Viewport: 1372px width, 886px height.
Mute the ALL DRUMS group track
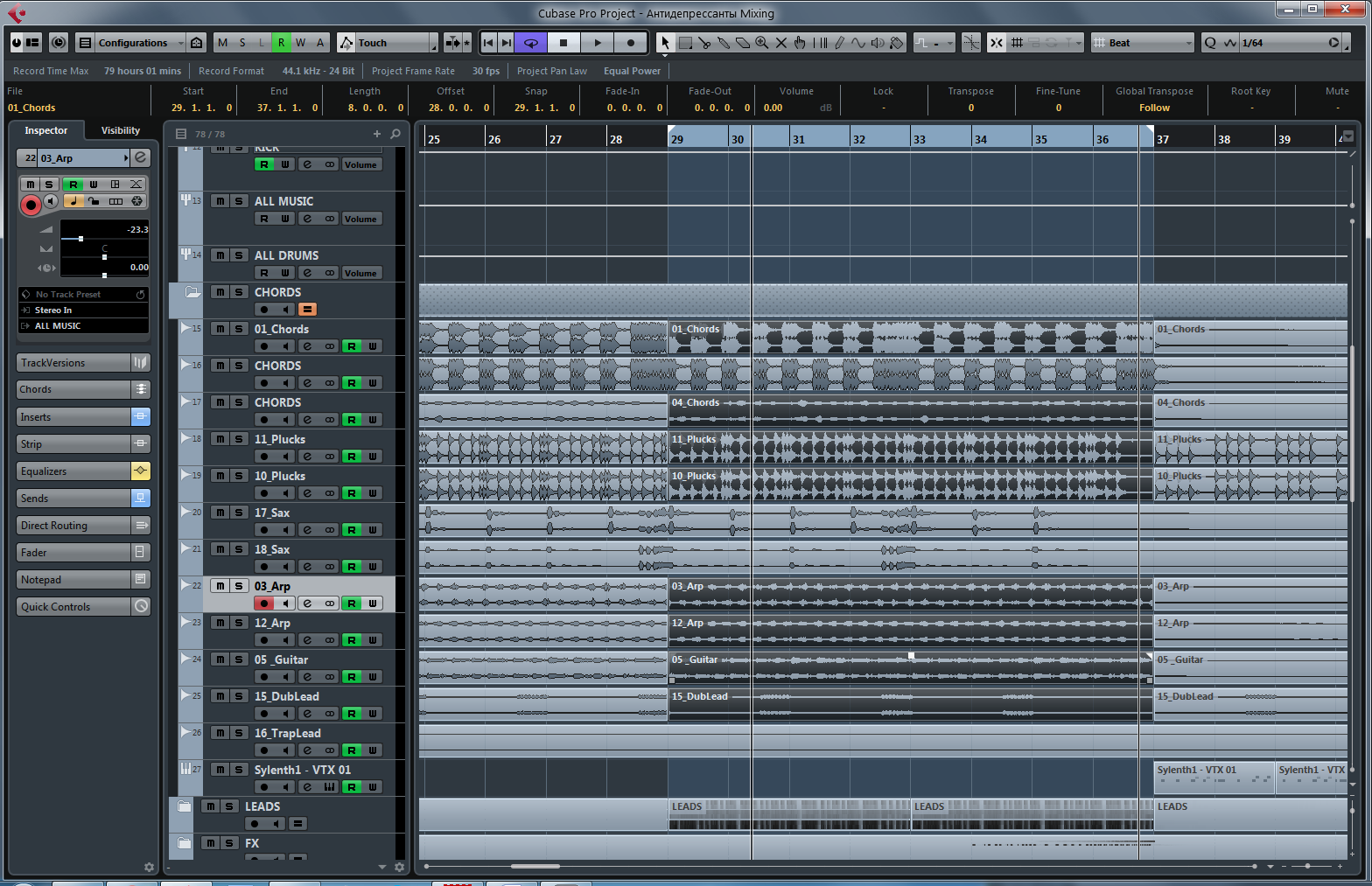click(220, 255)
